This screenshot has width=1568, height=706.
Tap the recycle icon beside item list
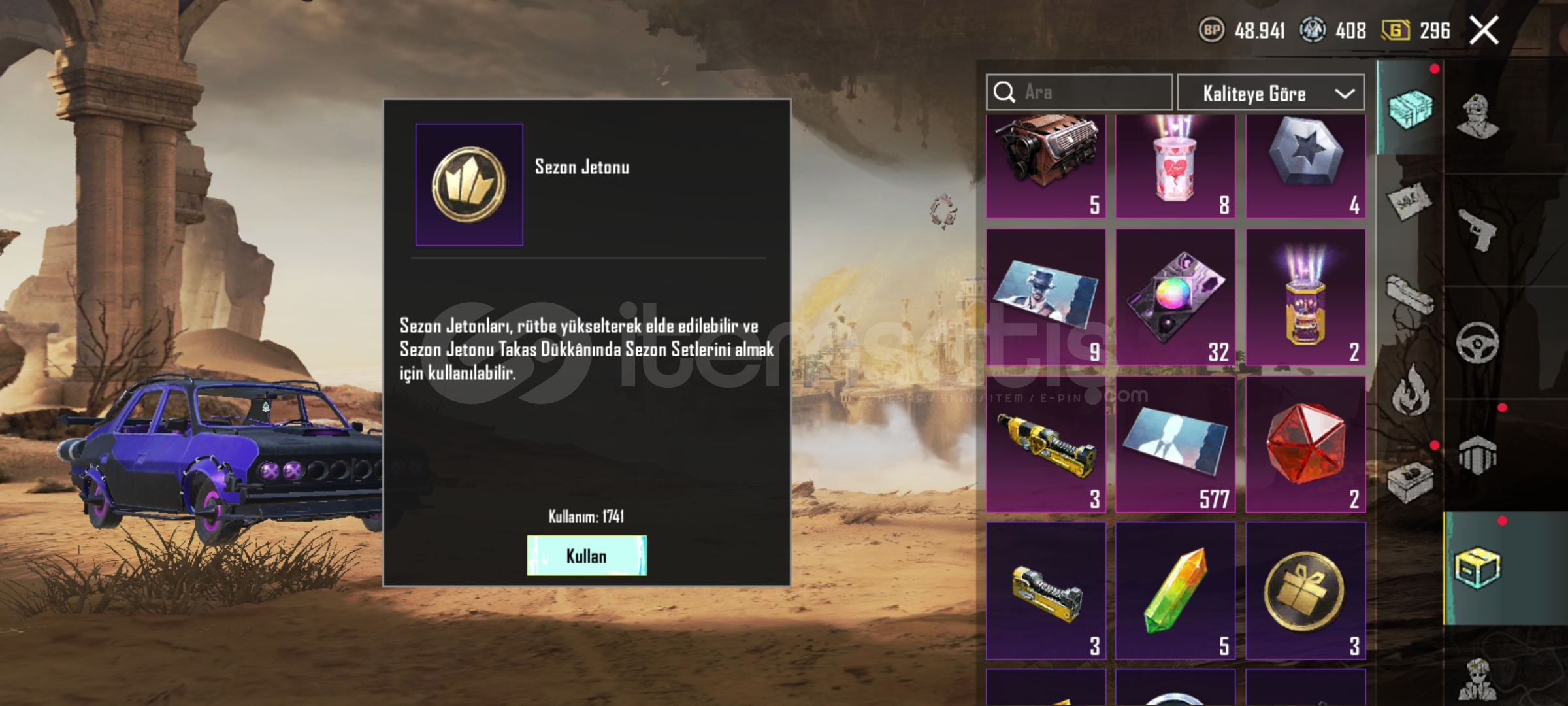pos(943,211)
